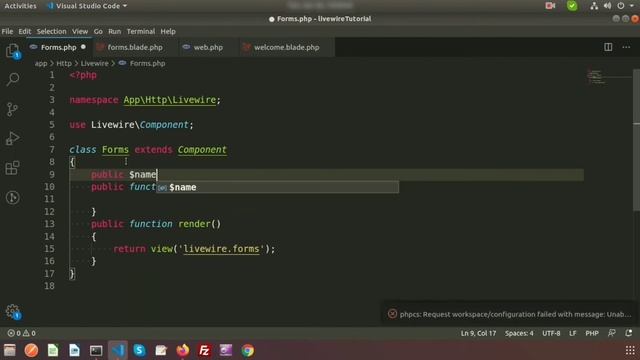Switch to the welcome.blade.php tab

tap(287, 47)
